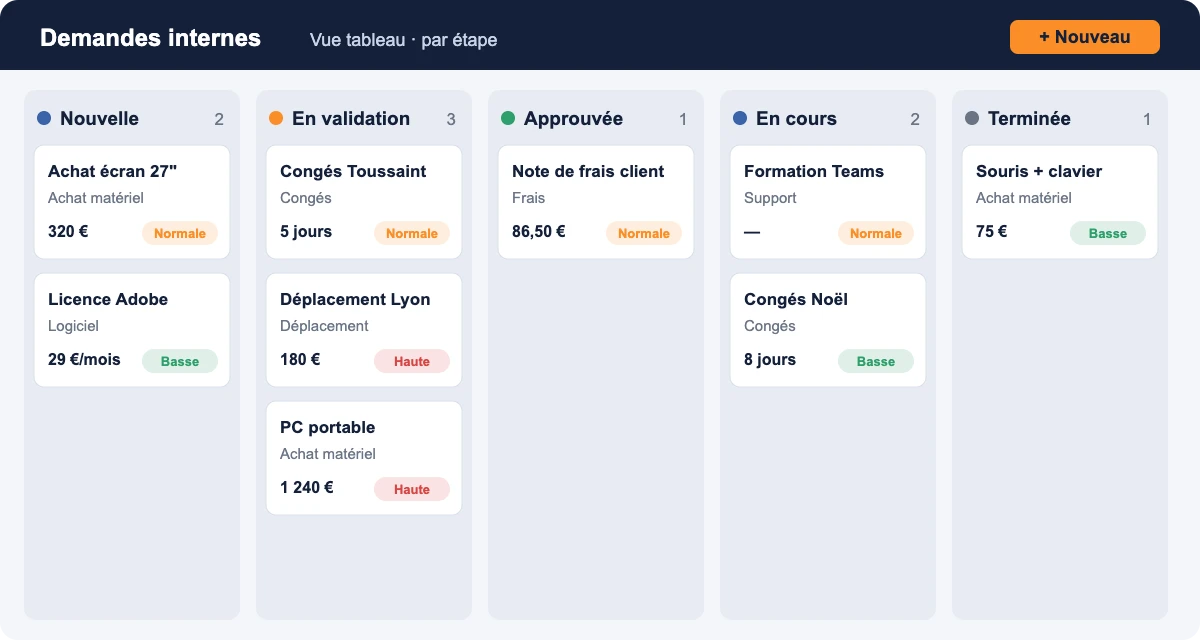Click the green dot beside Approuvée

pyautogui.click(x=508, y=118)
